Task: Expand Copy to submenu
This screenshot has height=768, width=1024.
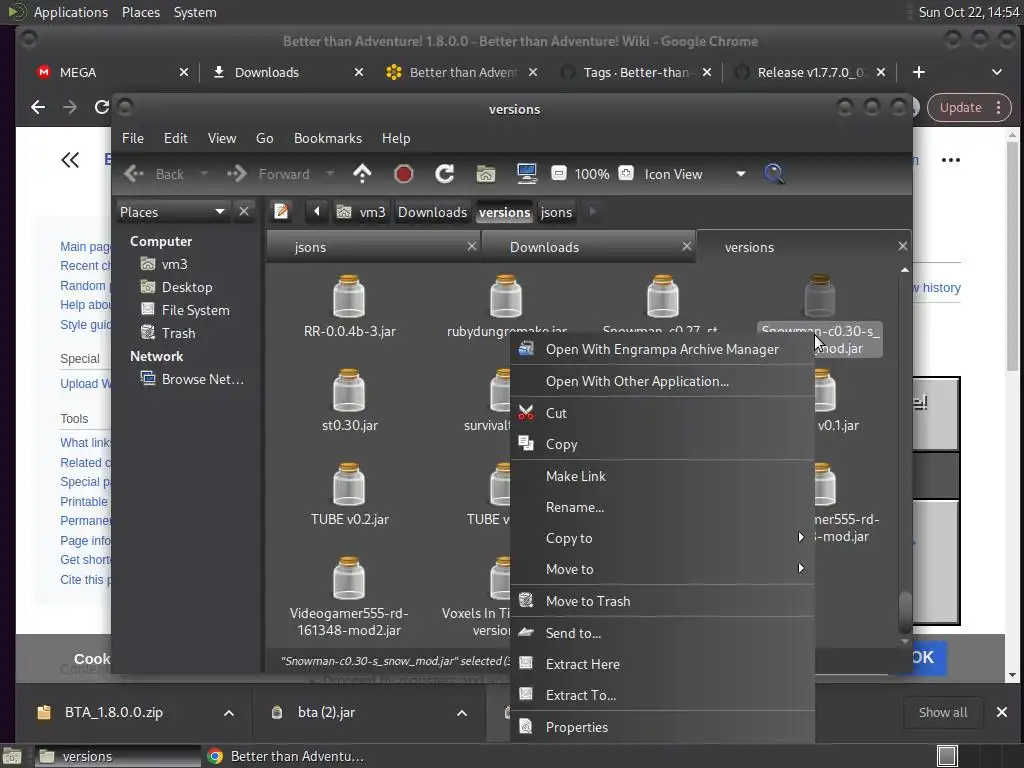Action: (x=662, y=538)
